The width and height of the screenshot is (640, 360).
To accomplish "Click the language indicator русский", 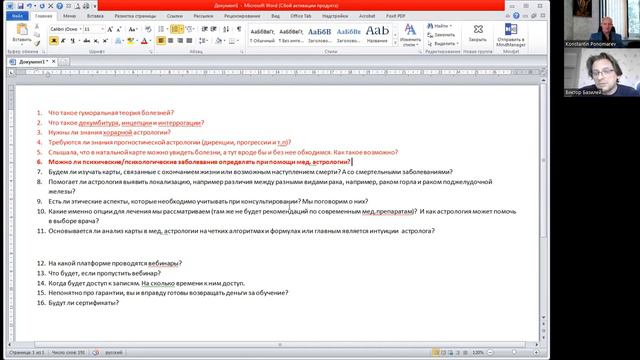I will 114,352.
